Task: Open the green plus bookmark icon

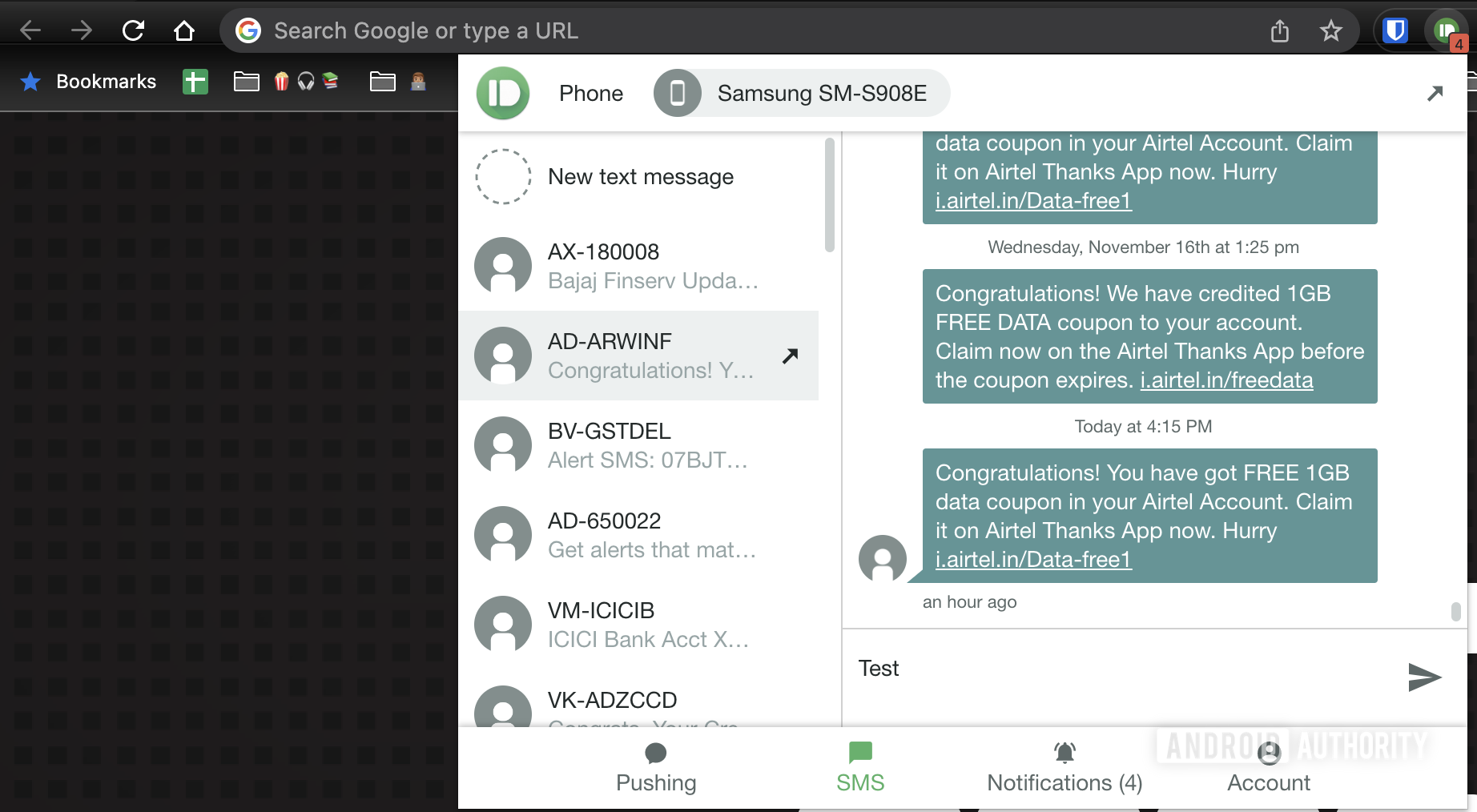Action: (x=195, y=82)
